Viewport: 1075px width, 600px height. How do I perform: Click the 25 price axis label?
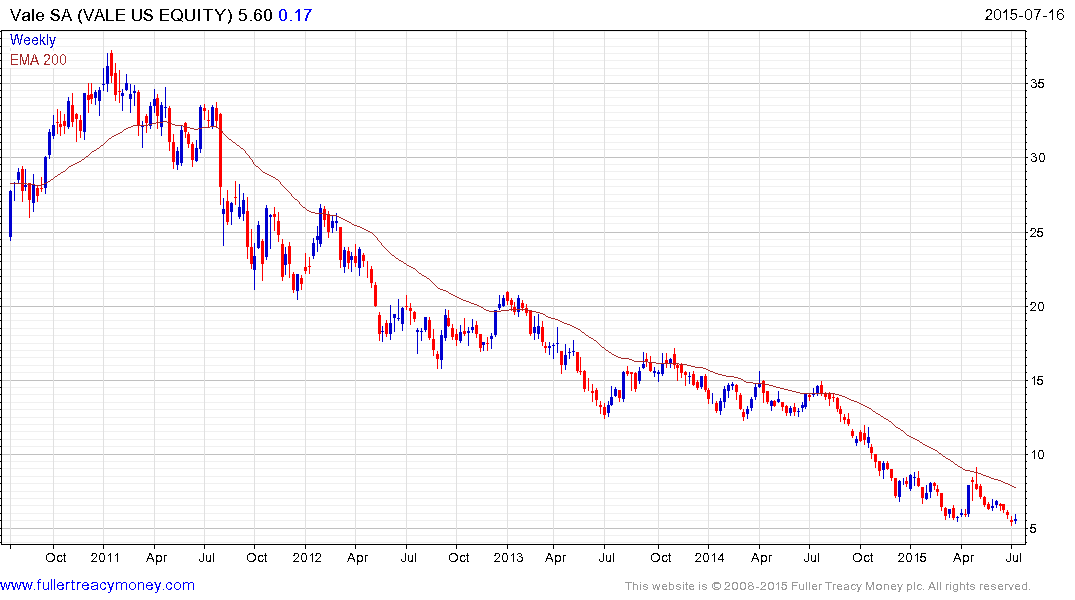[x=1037, y=232]
